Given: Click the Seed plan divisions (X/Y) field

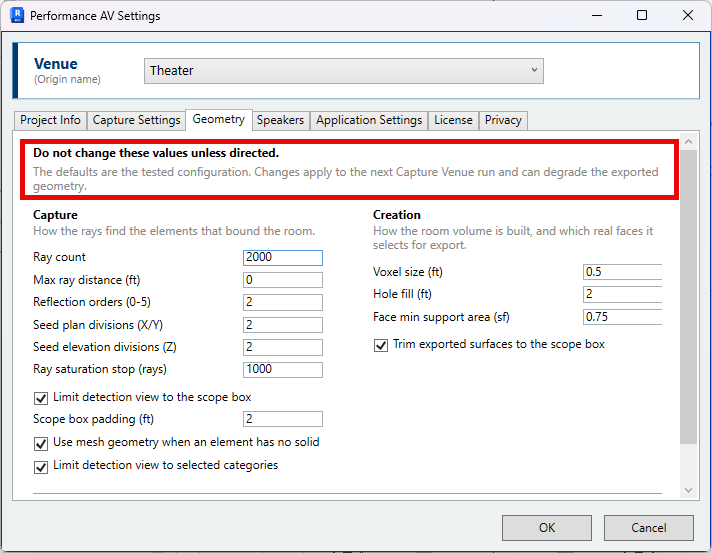Looking at the screenshot, I should tap(282, 325).
